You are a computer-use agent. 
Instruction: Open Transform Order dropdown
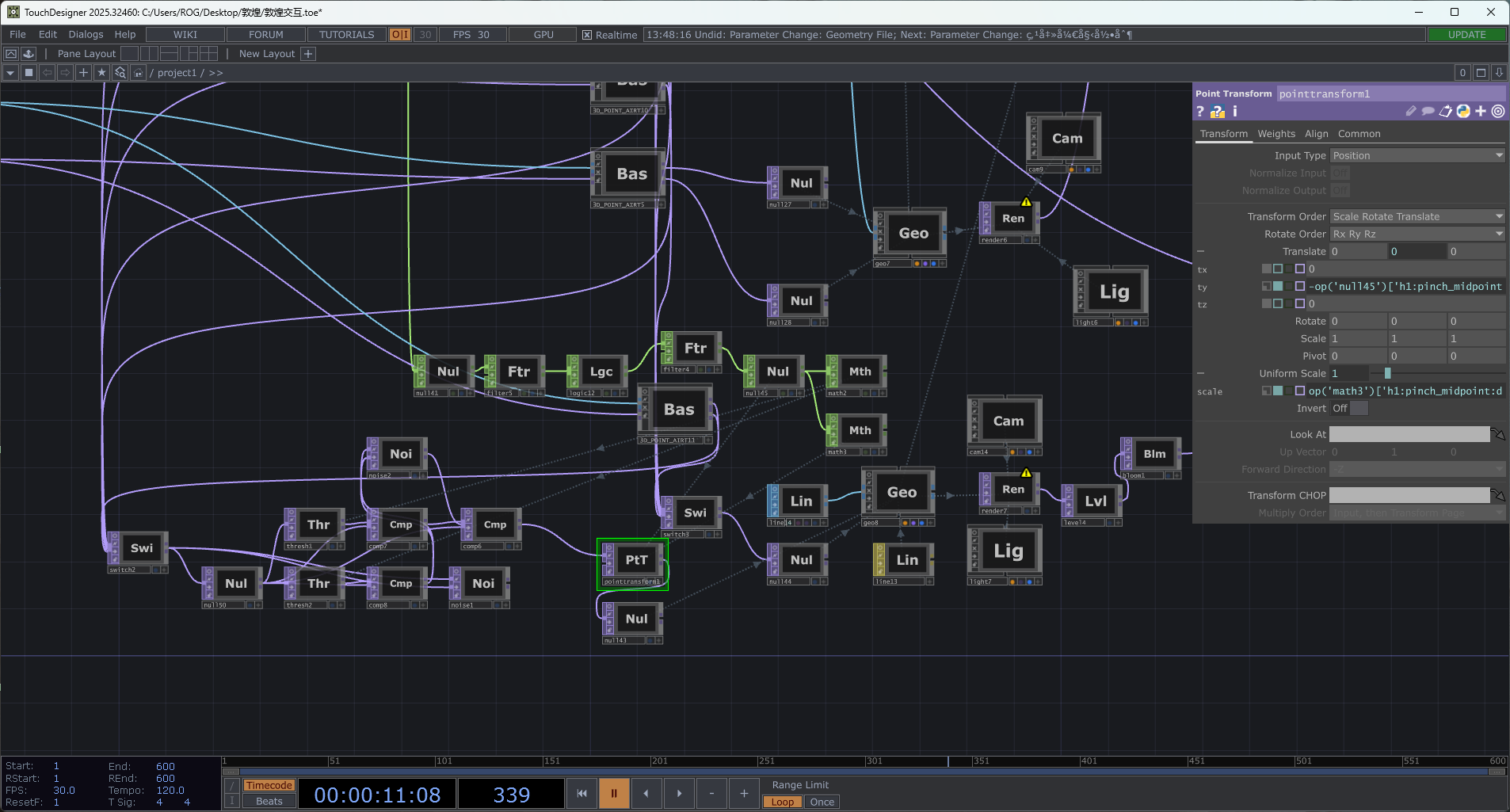(x=1417, y=217)
